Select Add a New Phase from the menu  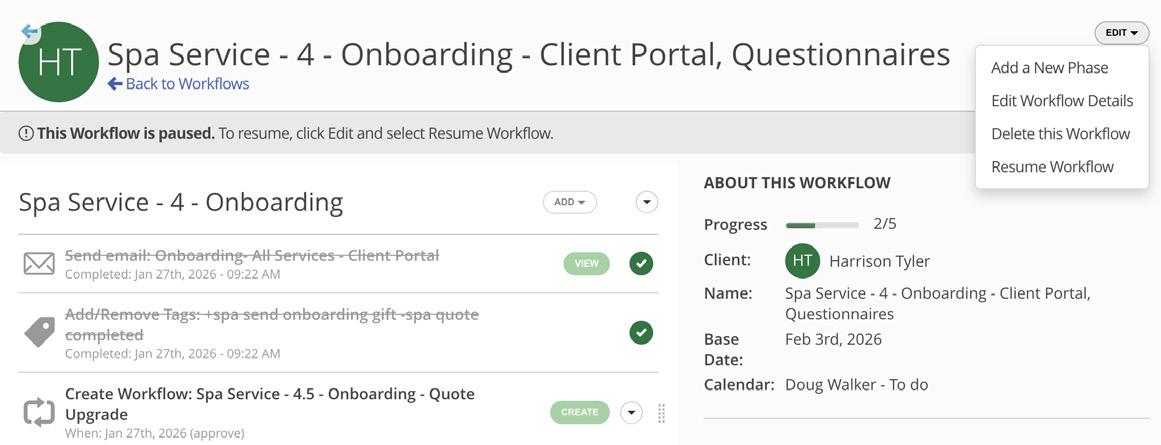pos(1049,68)
